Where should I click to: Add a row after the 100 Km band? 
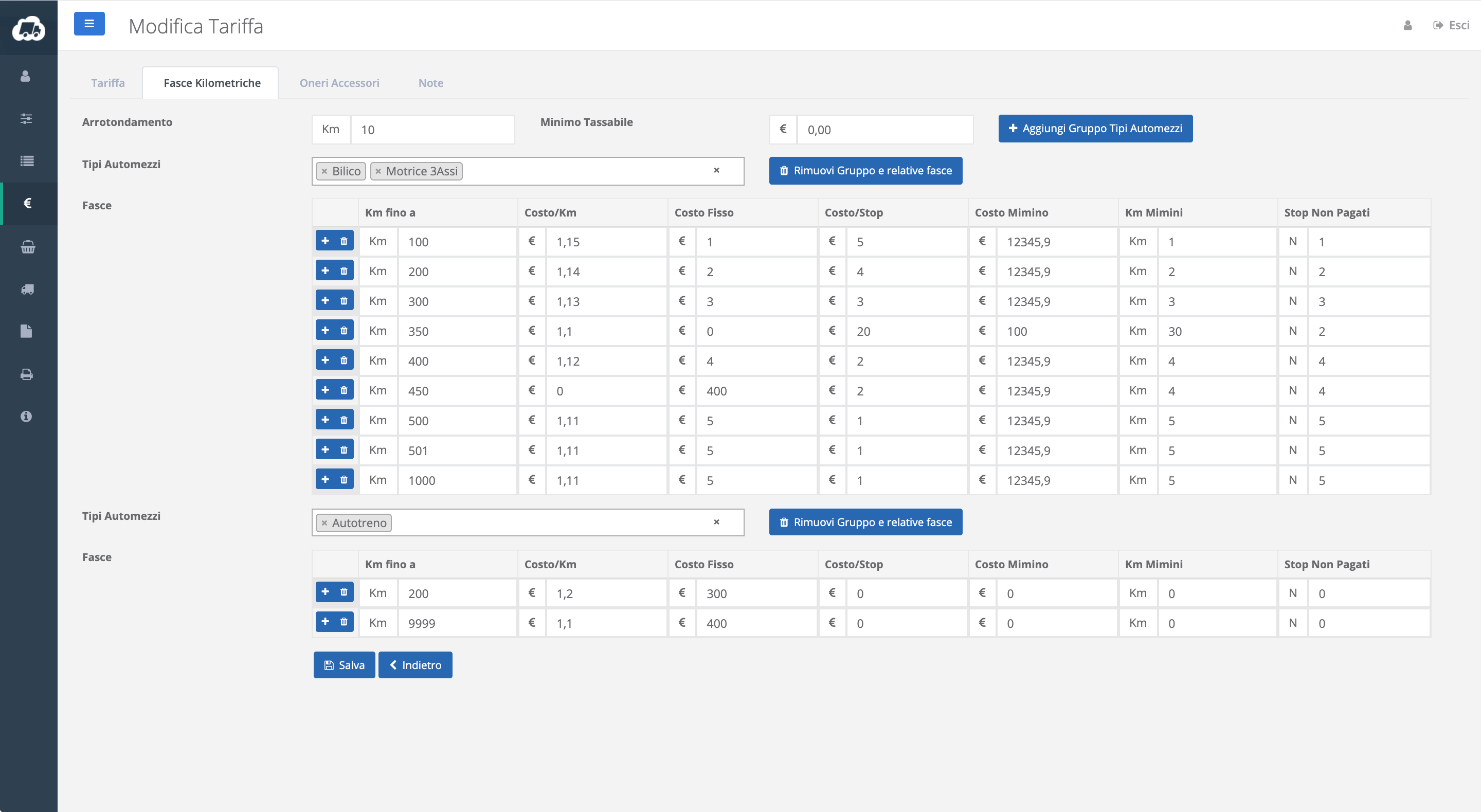pos(326,241)
